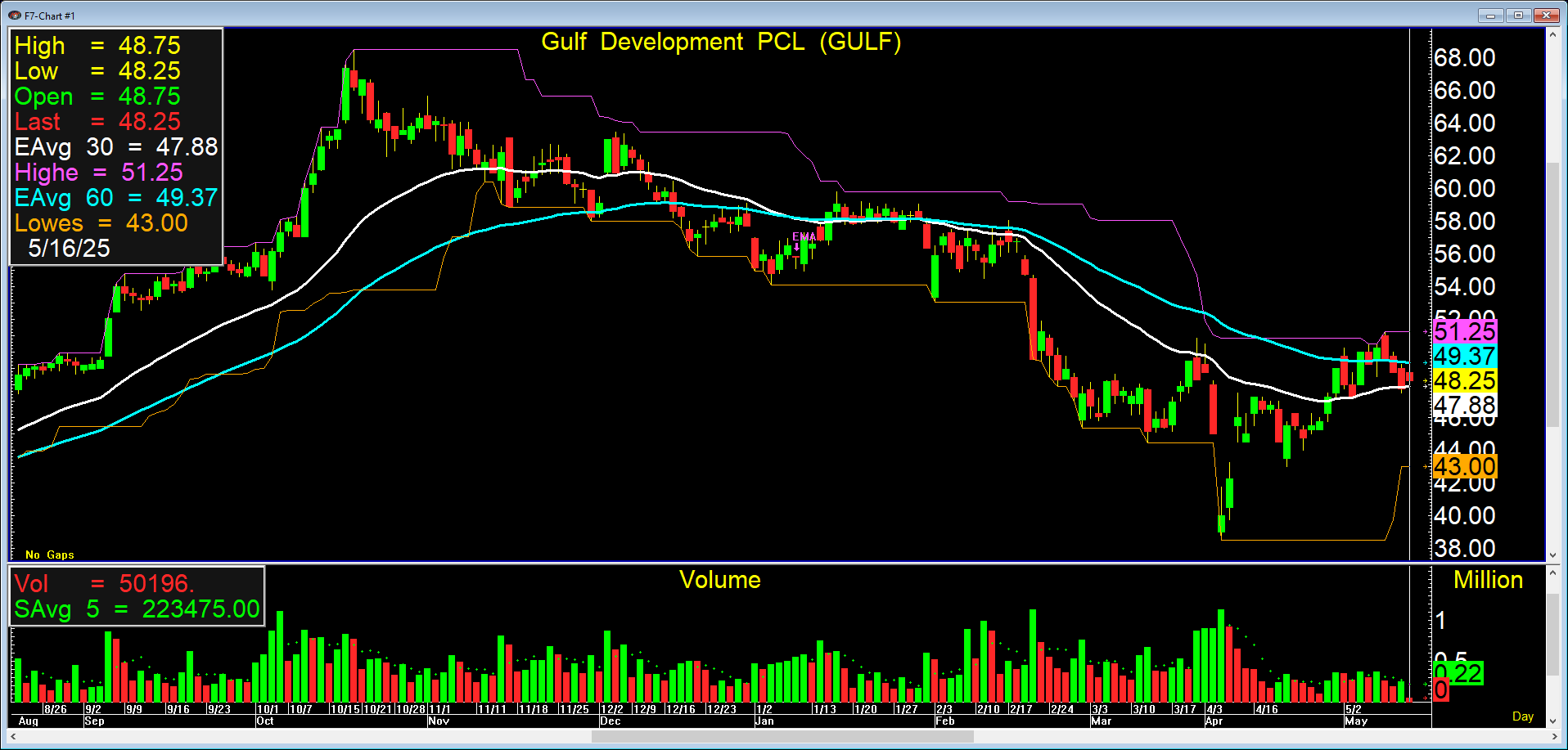
Task: Click the 8/26 date tick label
Action: coord(56,709)
